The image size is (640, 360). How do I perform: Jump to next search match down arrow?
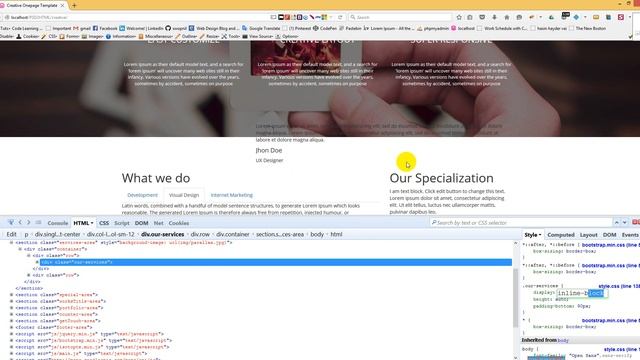coord(624,222)
